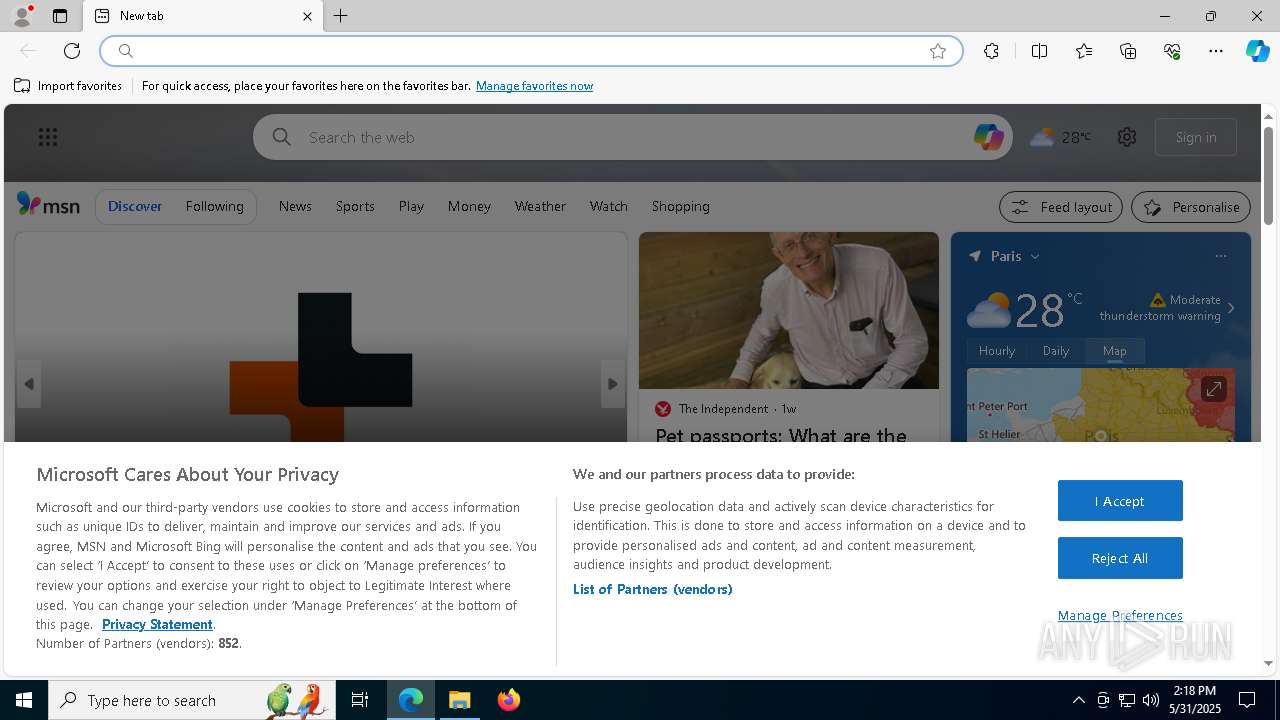Go to previous carousel slide arrow
1280x720 pixels.
[28, 384]
